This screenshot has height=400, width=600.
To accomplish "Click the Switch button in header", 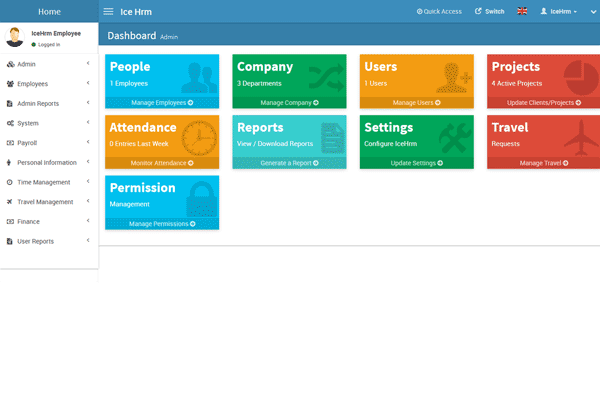I will click(x=489, y=11).
